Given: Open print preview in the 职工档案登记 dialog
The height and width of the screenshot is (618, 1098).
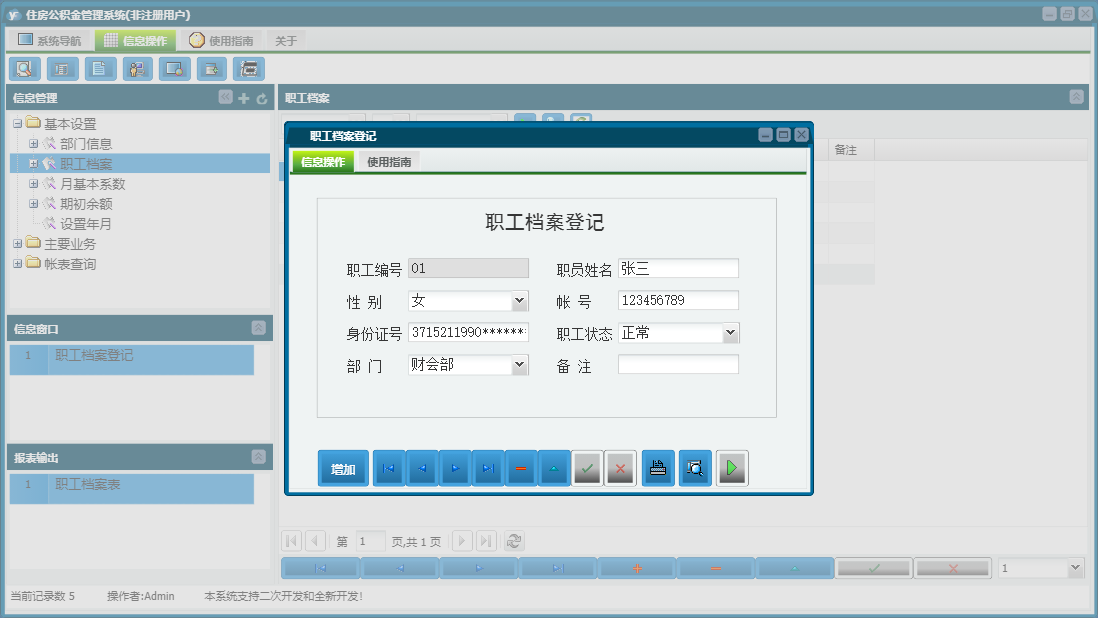Looking at the screenshot, I should [x=694, y=467].
